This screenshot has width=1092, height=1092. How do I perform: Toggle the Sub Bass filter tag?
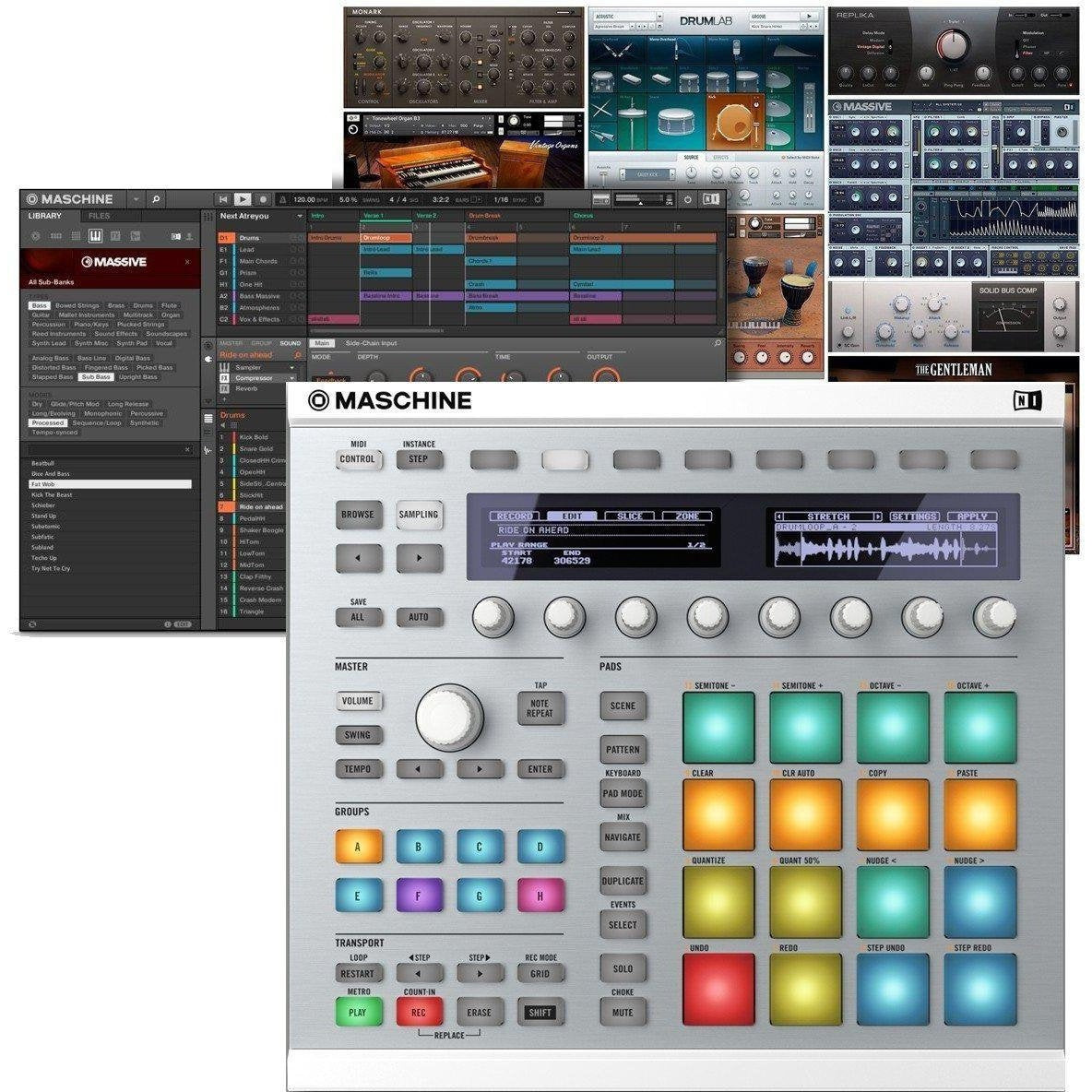pos(97,377)
